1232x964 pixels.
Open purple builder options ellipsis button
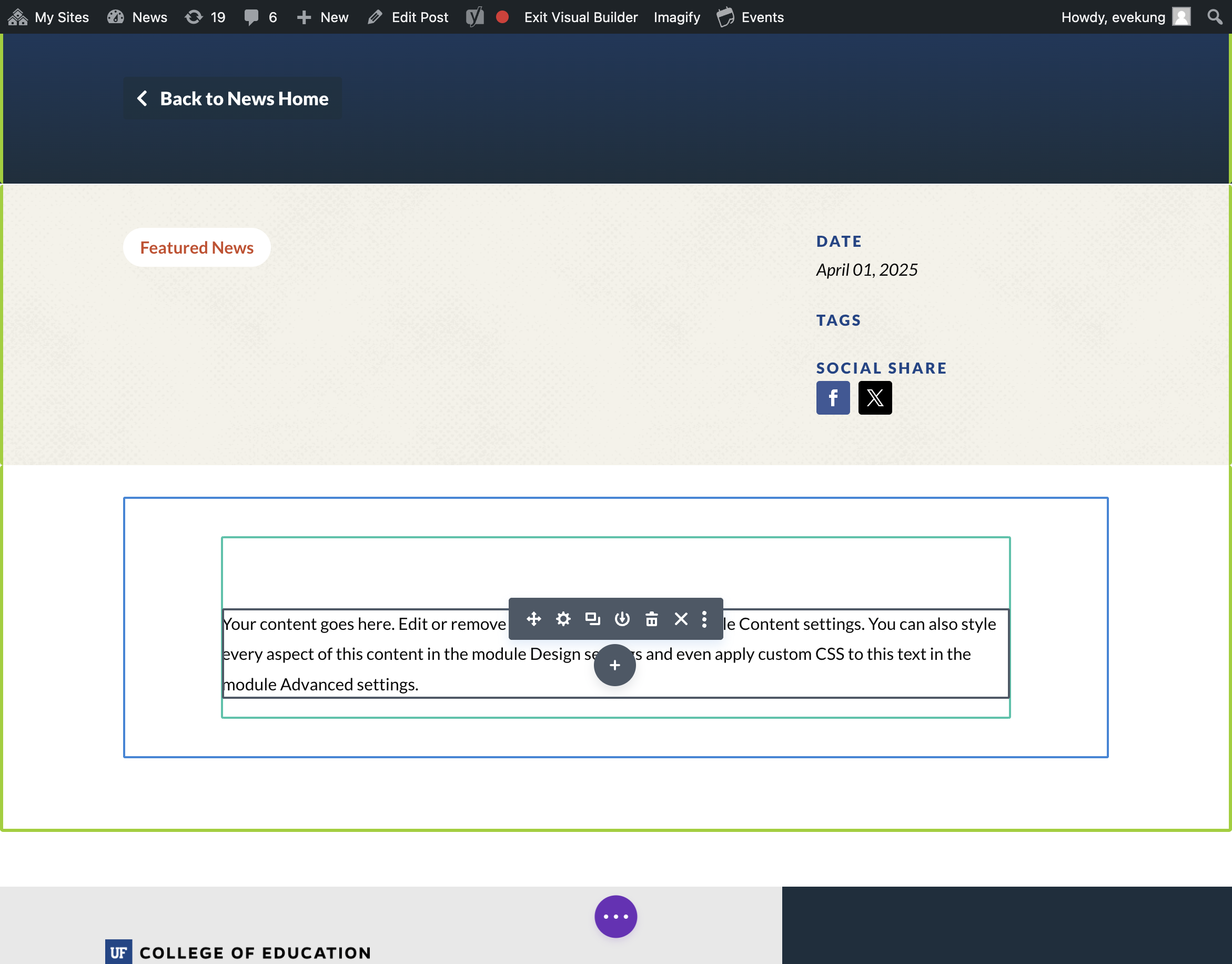coord(615,917)
